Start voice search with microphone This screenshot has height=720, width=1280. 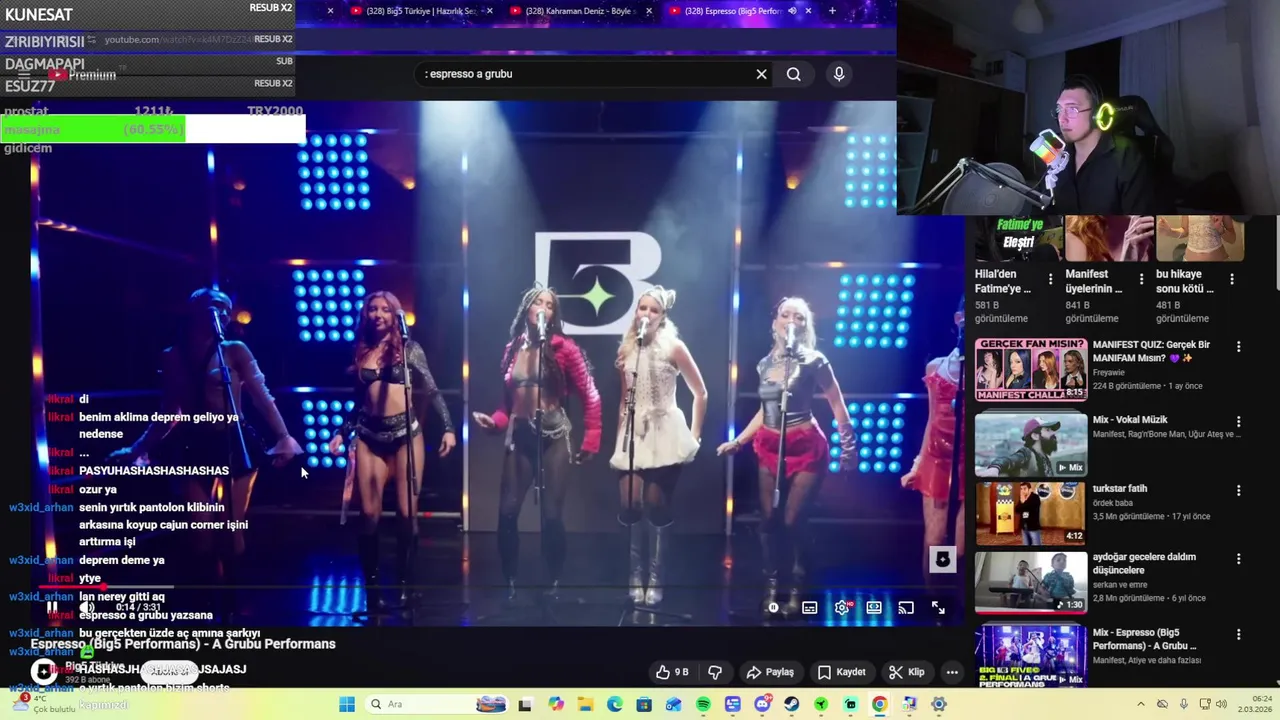[839, 74]
